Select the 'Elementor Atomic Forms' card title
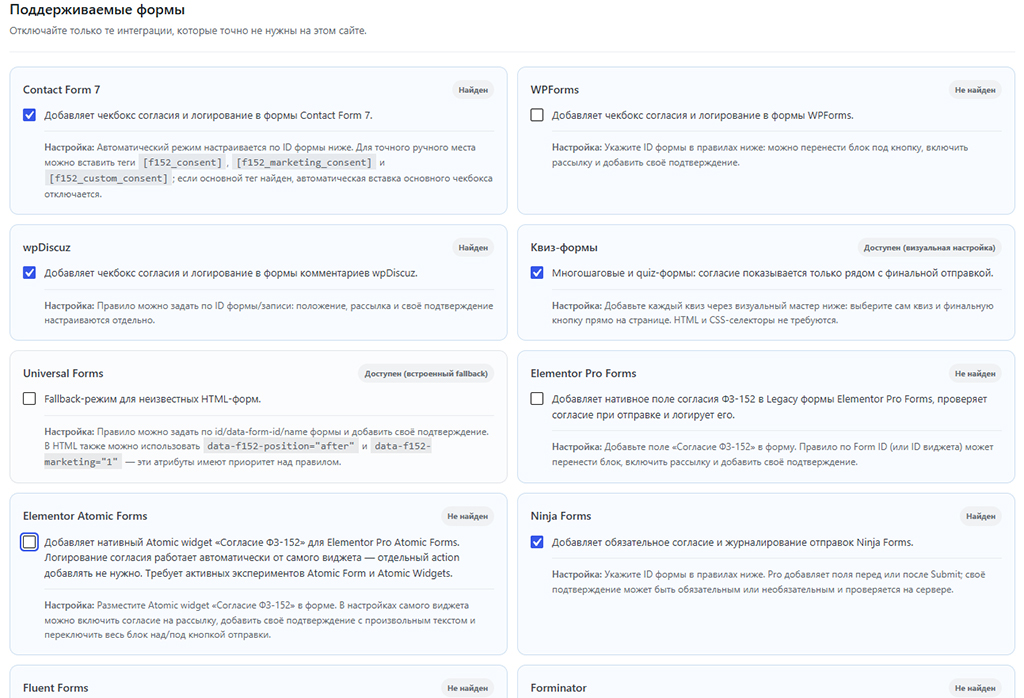The height and width of the screenshot is (698, 1024). [85, 516]
